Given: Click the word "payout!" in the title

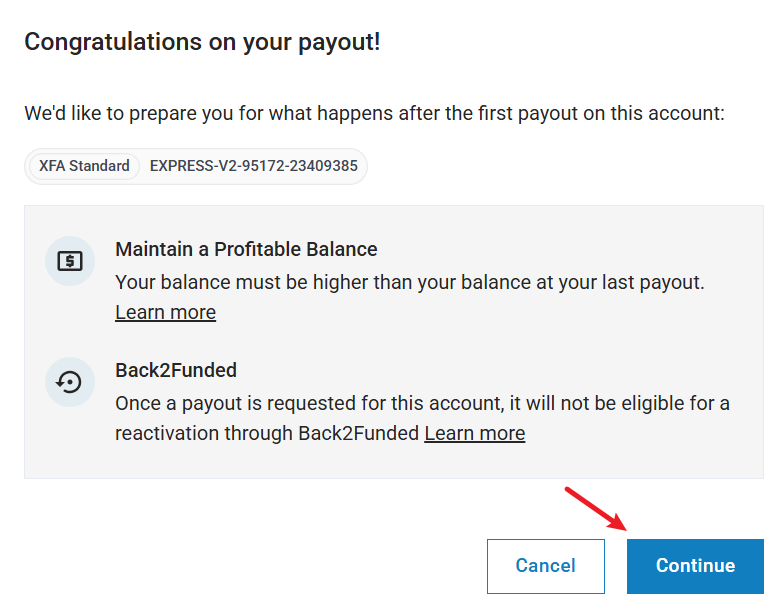Looking at the screenshot, I should [x=343, y=42].
